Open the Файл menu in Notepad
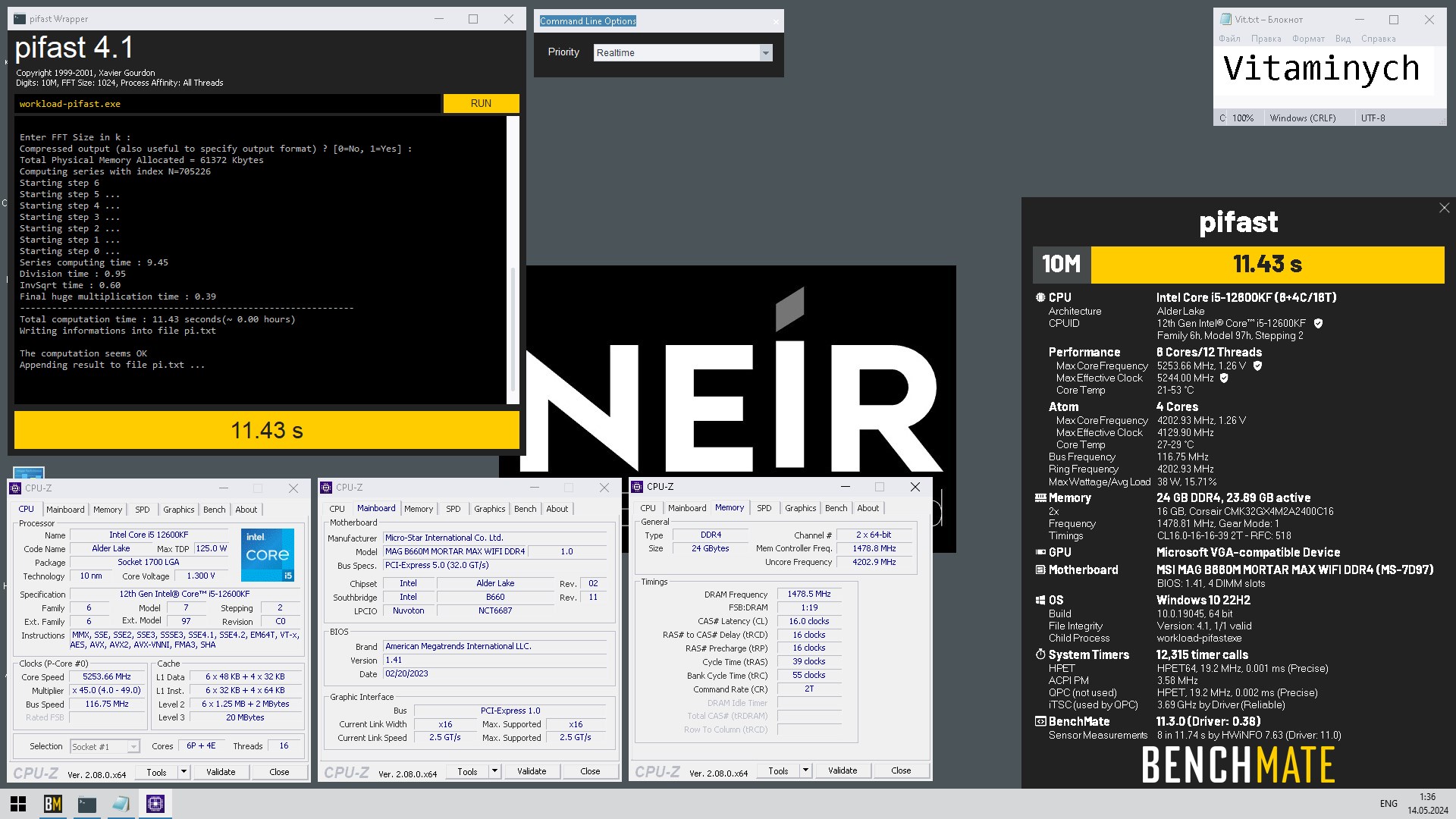1456x819 pixels. [1229, 39]
